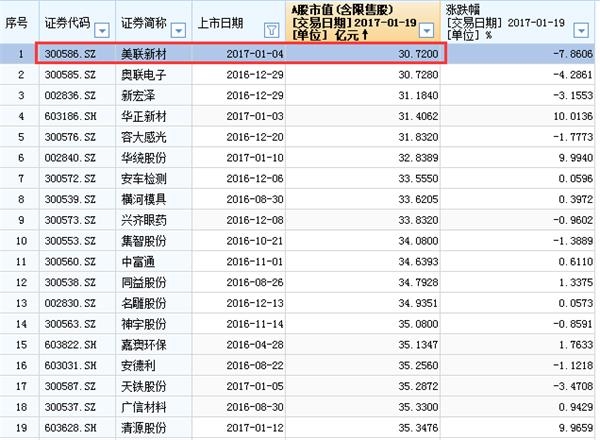The height and width of the screenshot is (440, 600).
Task: Select the 集智股份 cell
Action: click(x=144, y=241)
